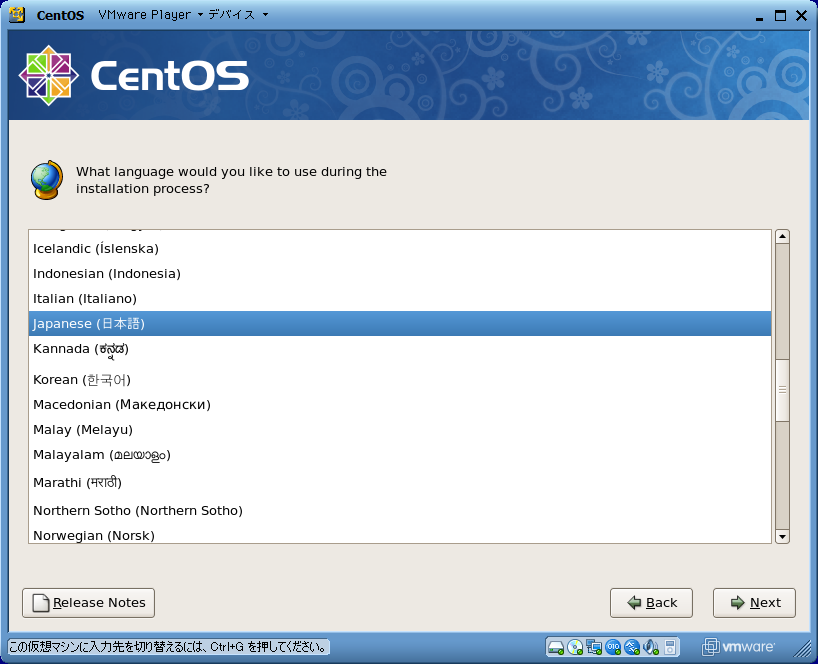This screenshot has width=818, height=664.
Task: Click the vmware logo in status bar
Action: pos(738,647)
